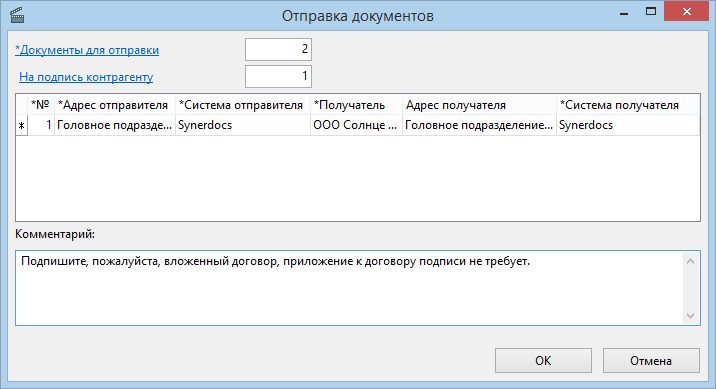The height and width of the screenshot is (389, 716).
Task: Click the "№" column header
Action: tap(41, 105)
